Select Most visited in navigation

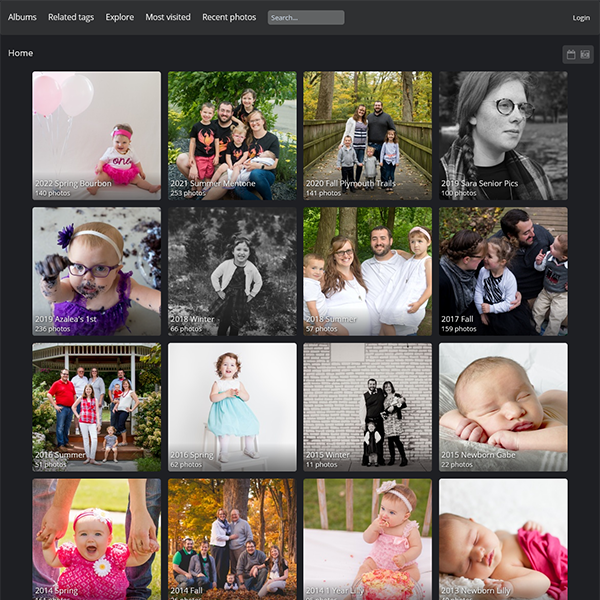[168, 17]
